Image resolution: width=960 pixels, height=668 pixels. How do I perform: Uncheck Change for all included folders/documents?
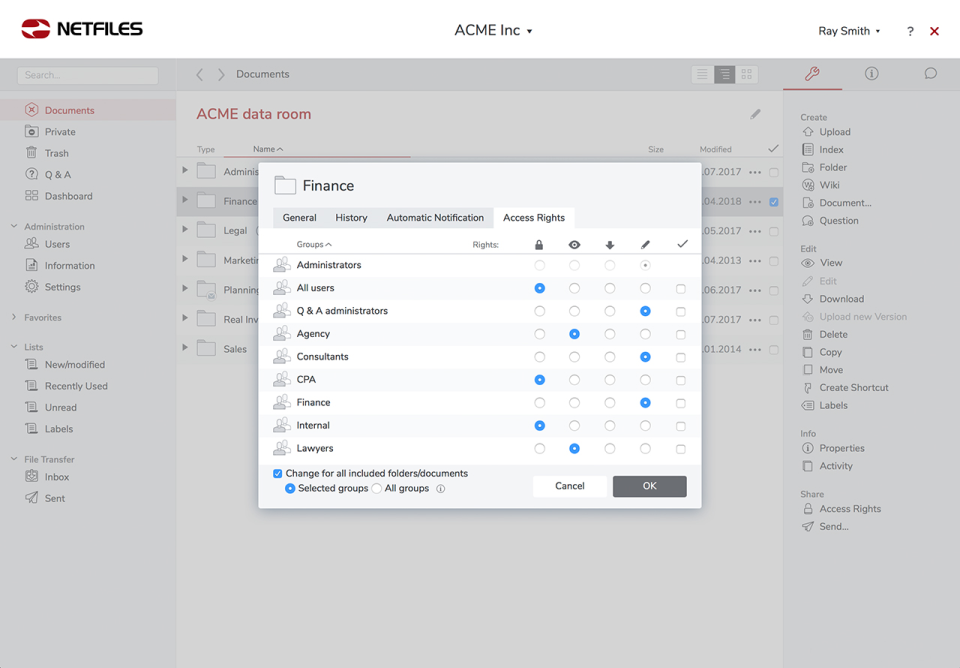[277, 473]
